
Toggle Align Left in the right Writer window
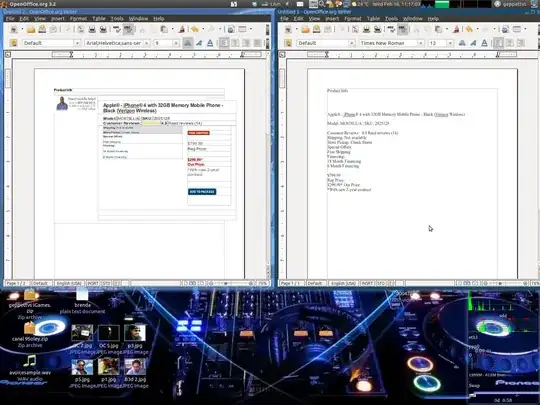click(x=498, y=43)
